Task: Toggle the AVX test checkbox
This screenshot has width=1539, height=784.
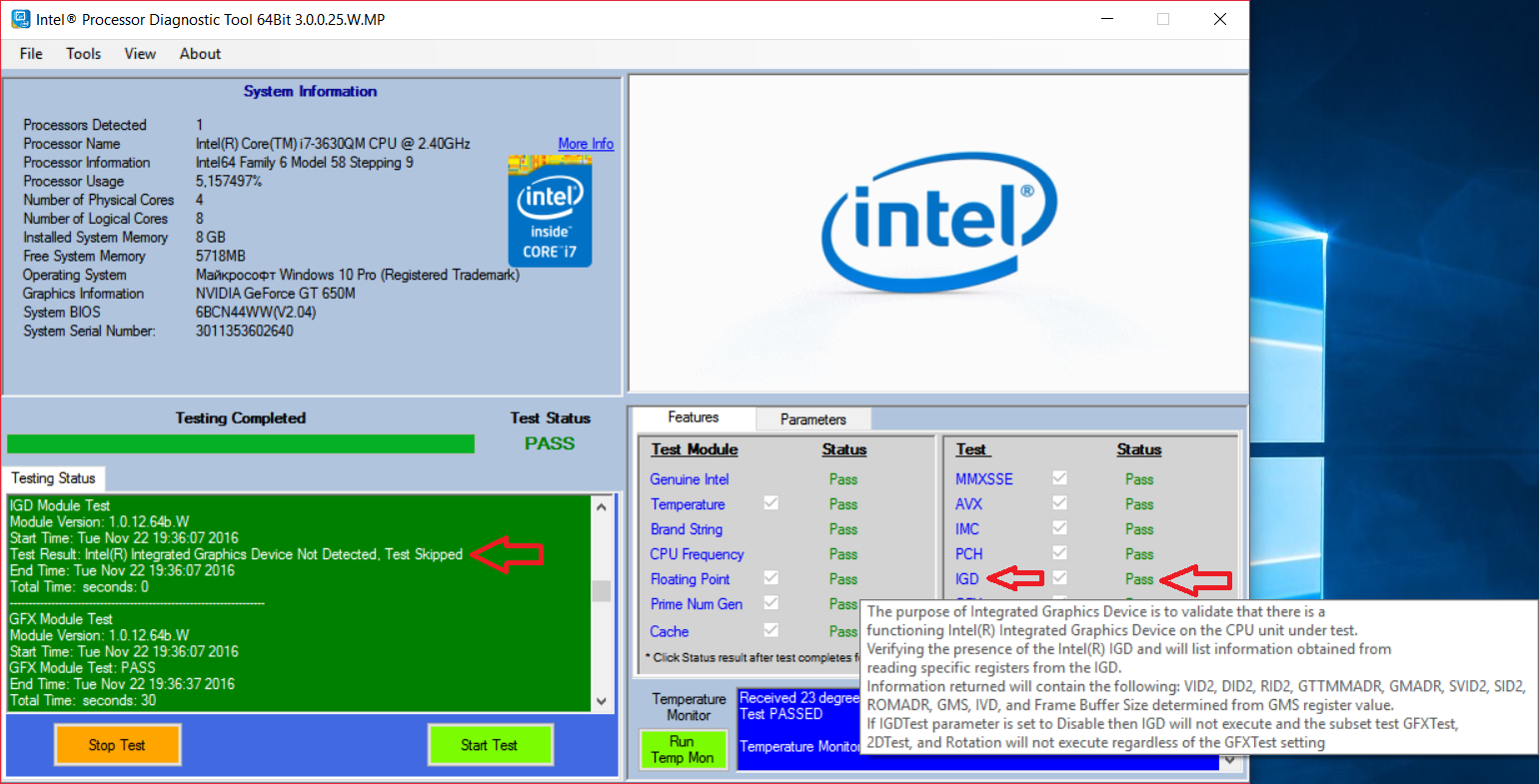Action: 1059,503
